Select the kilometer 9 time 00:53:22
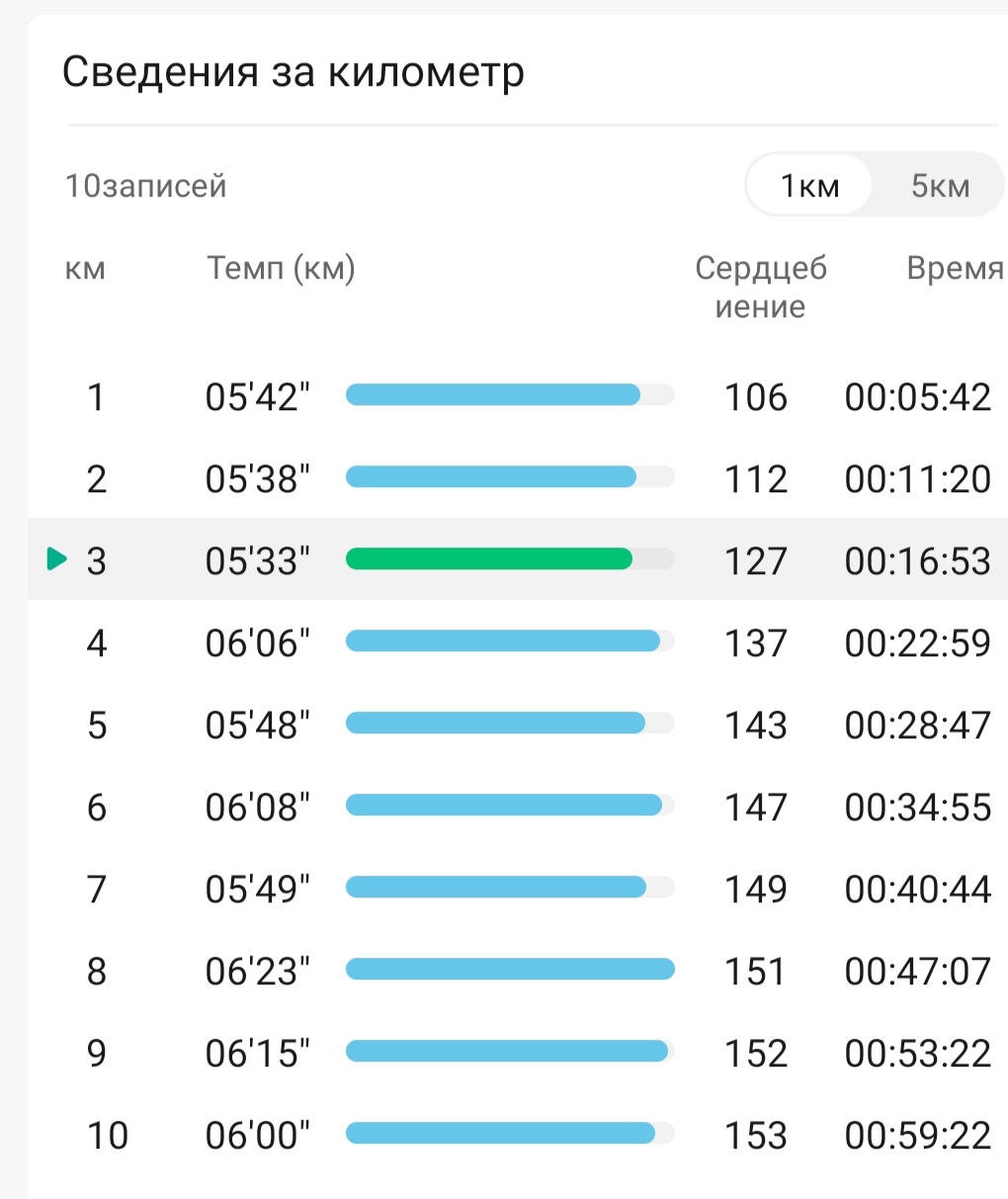This screenshot has height=1199, width=1008. (918, 1053)
